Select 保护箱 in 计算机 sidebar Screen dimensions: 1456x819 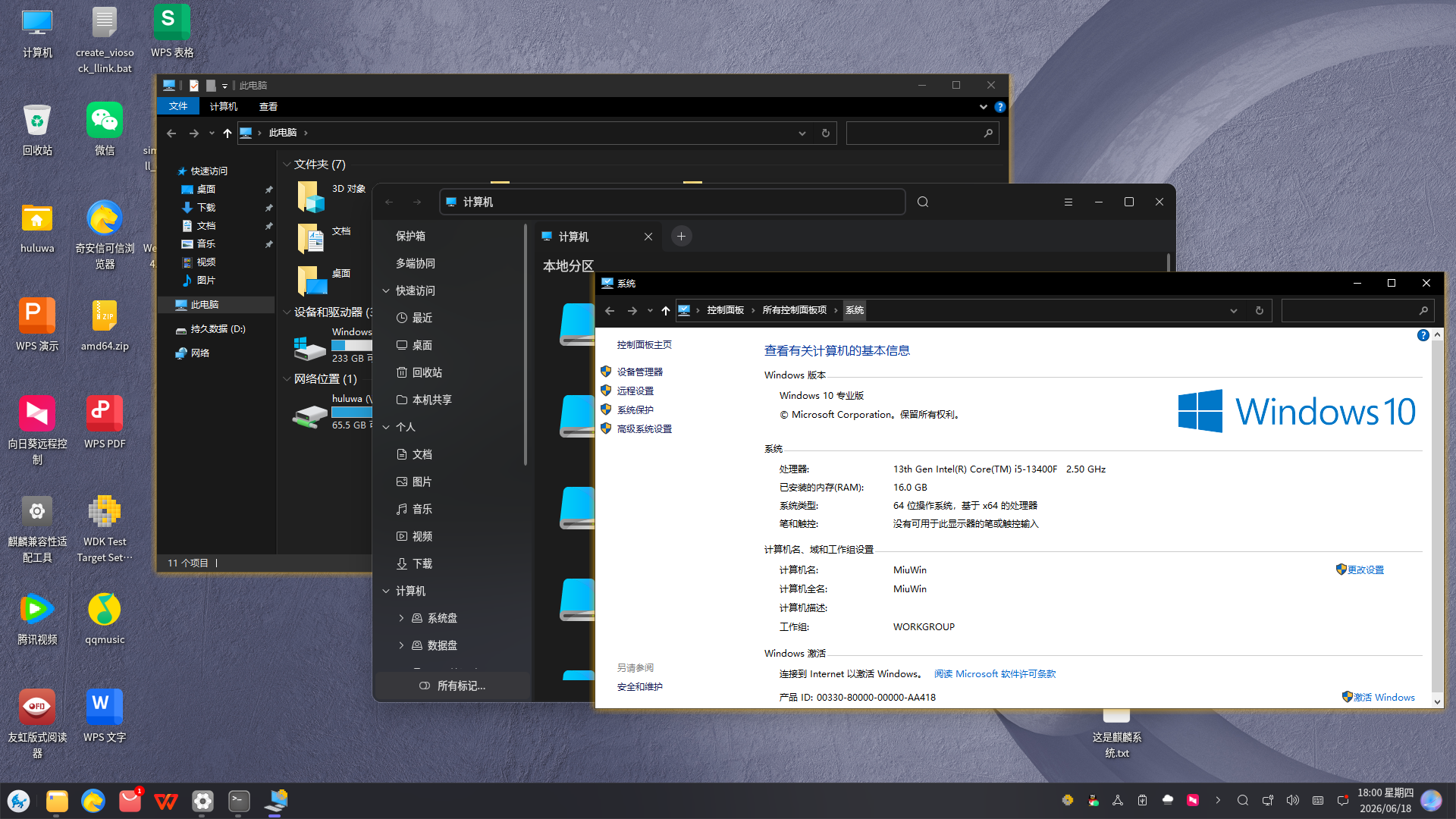[410, 236]
